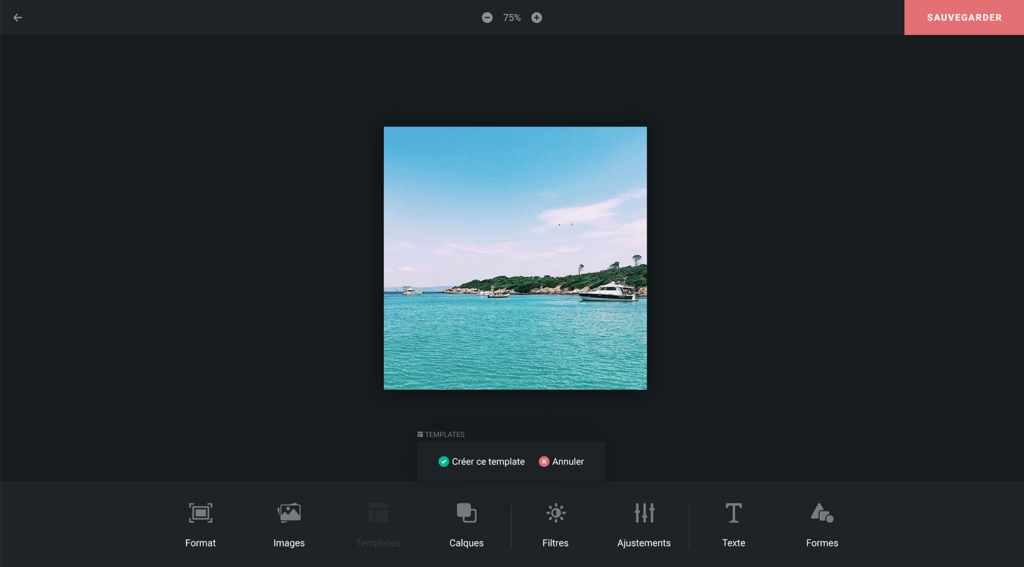1024x567 pixels.
Task: Open the Images tool icon
Action: tap(289, 513)
